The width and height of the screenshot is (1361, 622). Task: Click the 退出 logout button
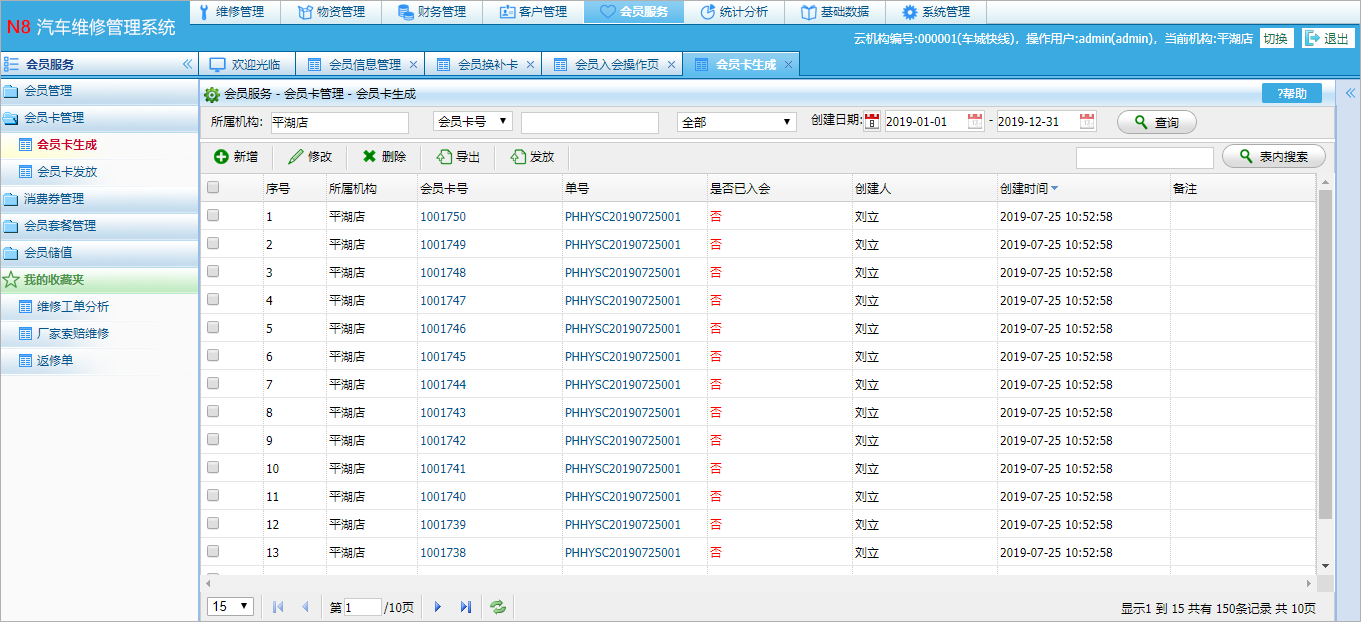[1328, 38]
